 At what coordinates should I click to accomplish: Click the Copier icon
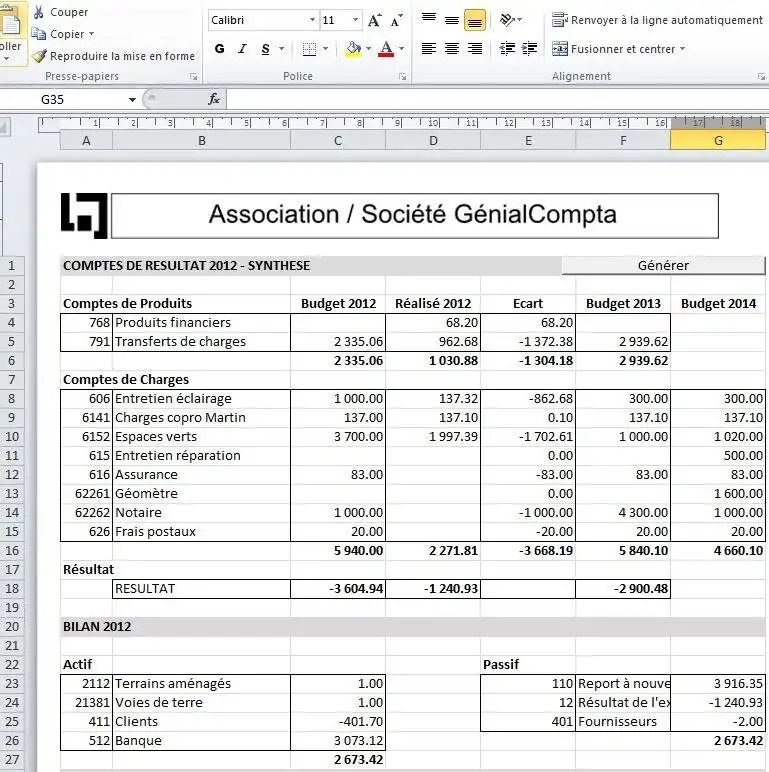(x=38, y=33)
